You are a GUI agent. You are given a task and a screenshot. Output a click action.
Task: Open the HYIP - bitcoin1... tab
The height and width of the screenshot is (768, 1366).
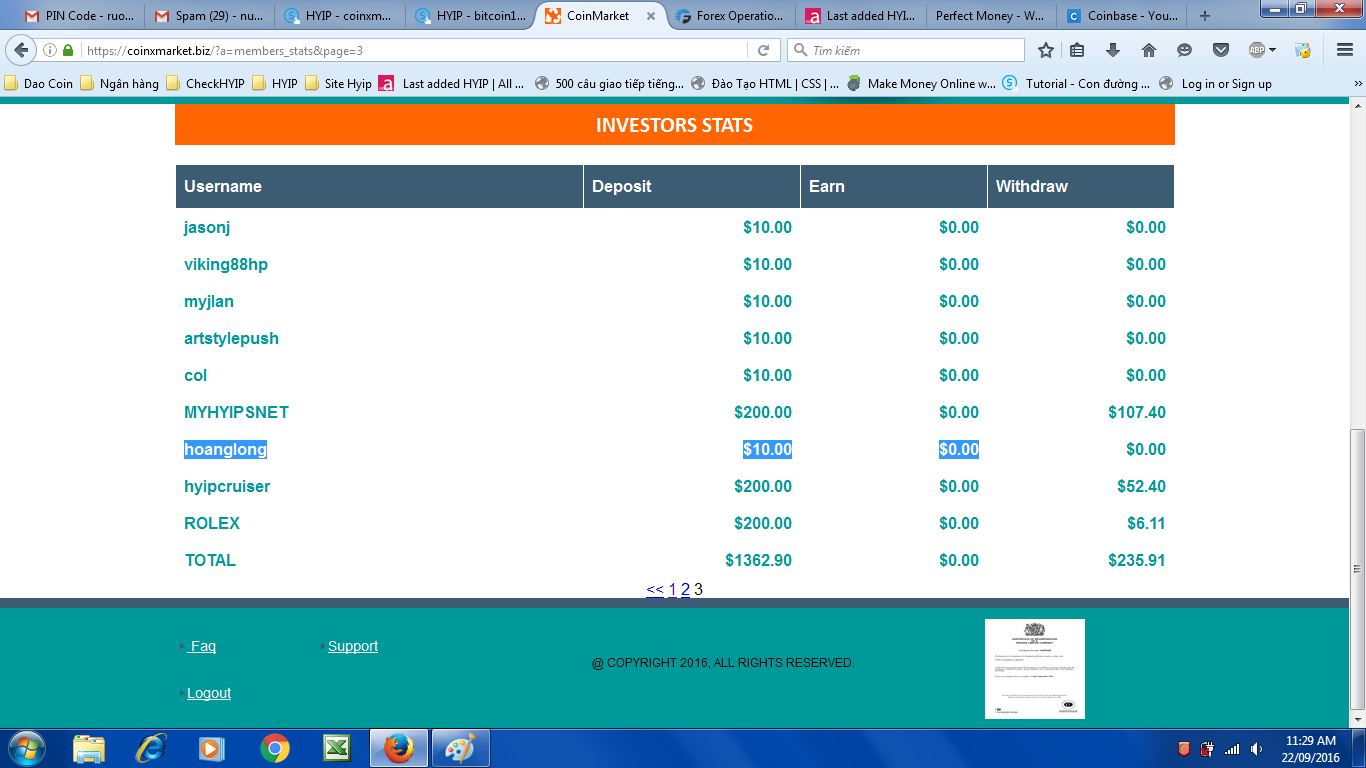point(470,16)
